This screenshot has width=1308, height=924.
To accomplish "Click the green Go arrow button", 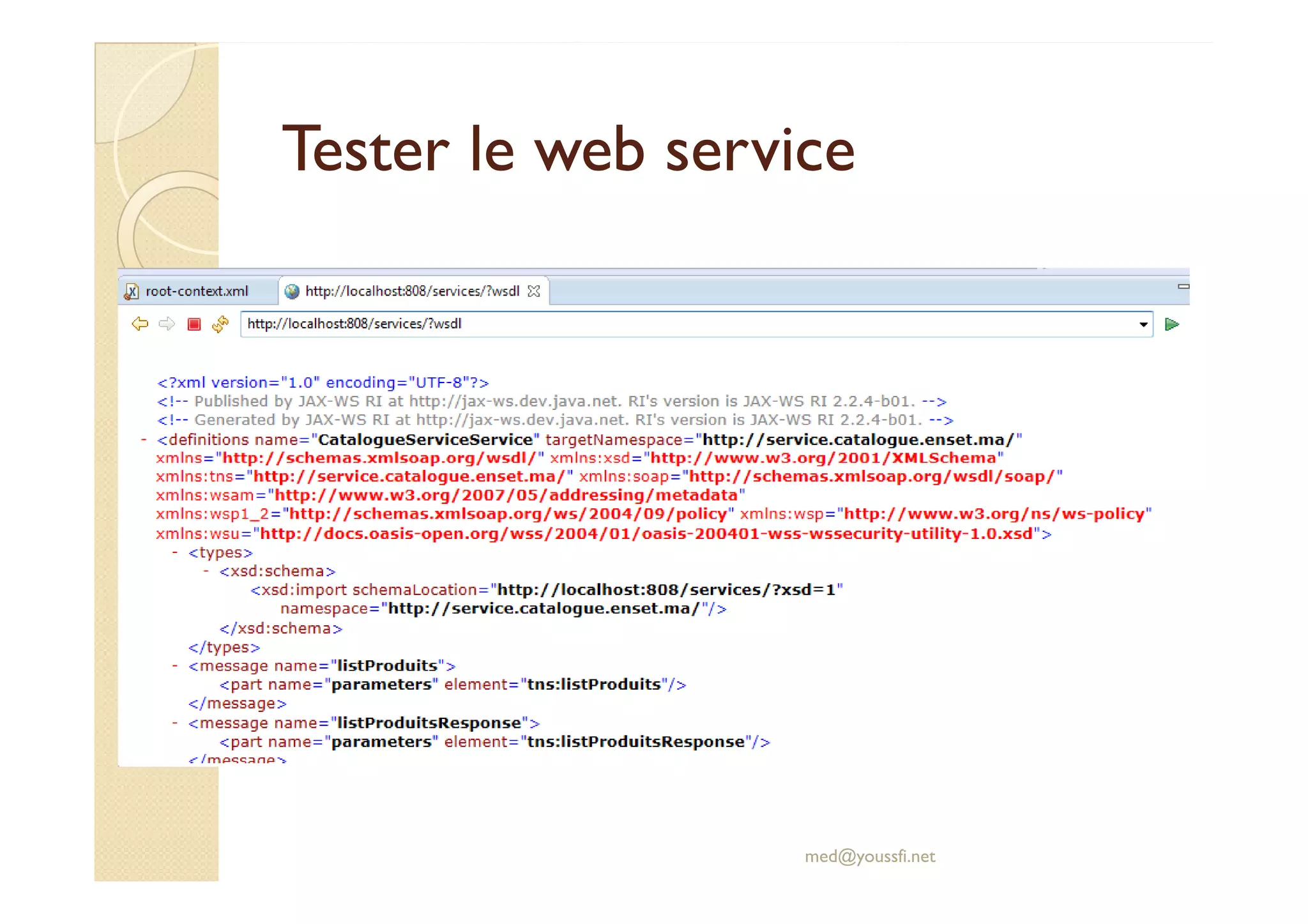I will point(1171,324).
